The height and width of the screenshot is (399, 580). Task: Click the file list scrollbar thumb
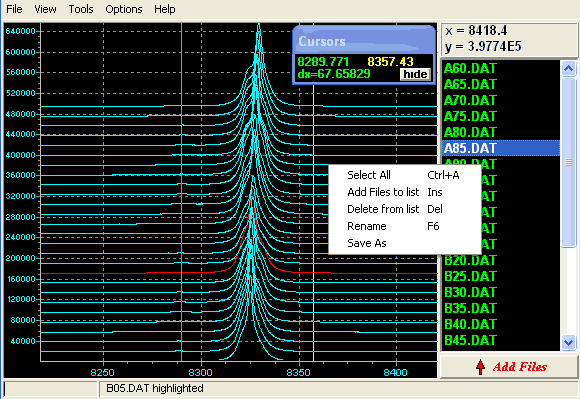[568, 162]
